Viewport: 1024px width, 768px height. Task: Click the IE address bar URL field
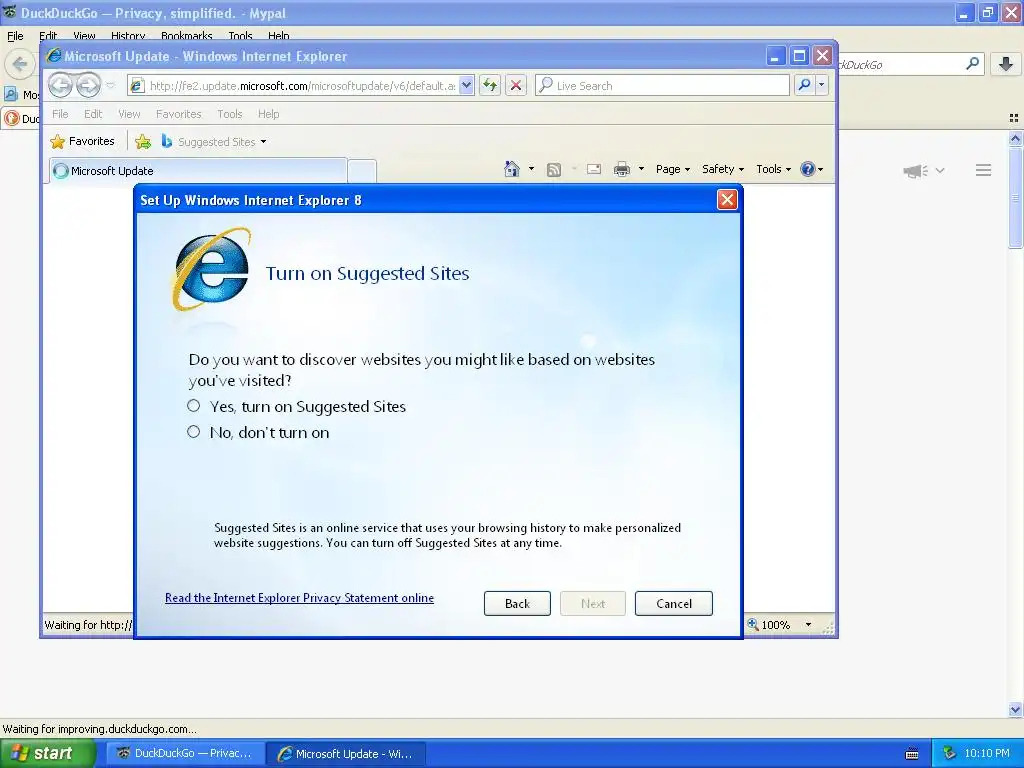click(302, 86)
